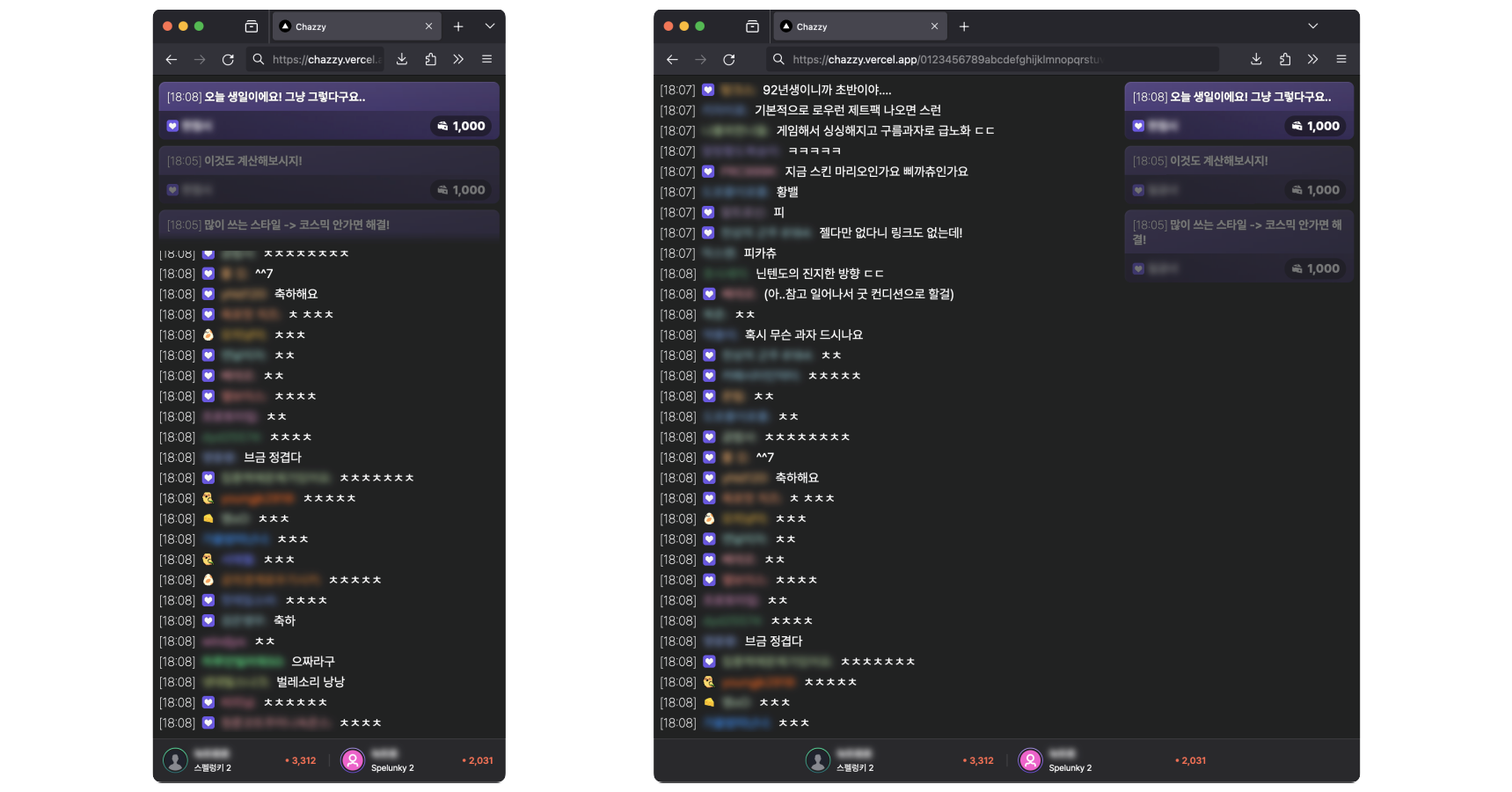Expand the tab list chevron in the left window
Screen dimensions: 1512x792
(x=490, y=26)
